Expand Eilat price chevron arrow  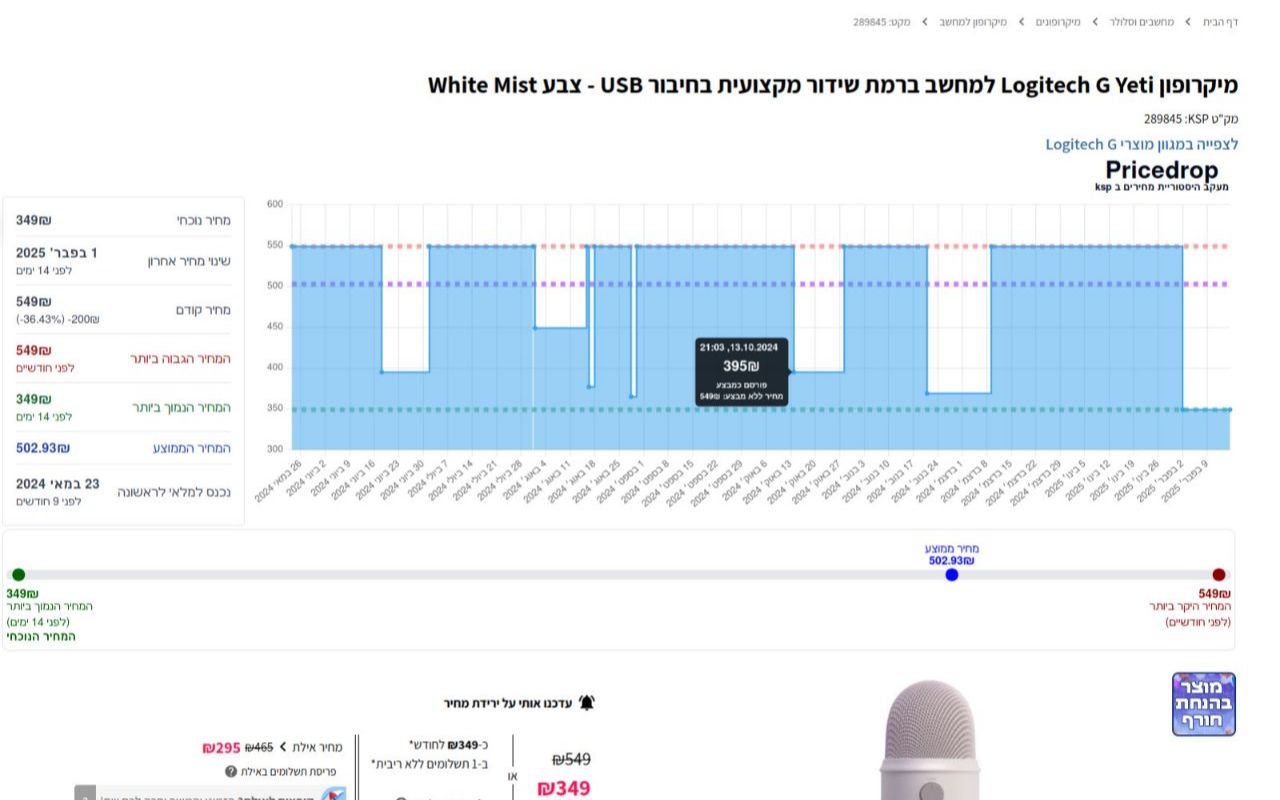pos(283,747)
